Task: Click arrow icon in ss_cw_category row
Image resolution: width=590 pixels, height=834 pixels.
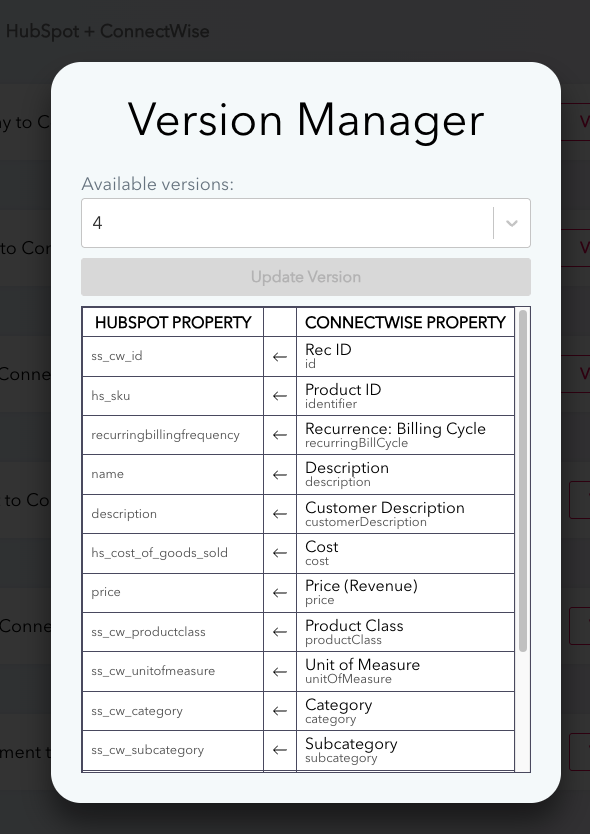Action: [x=280, y=711]
